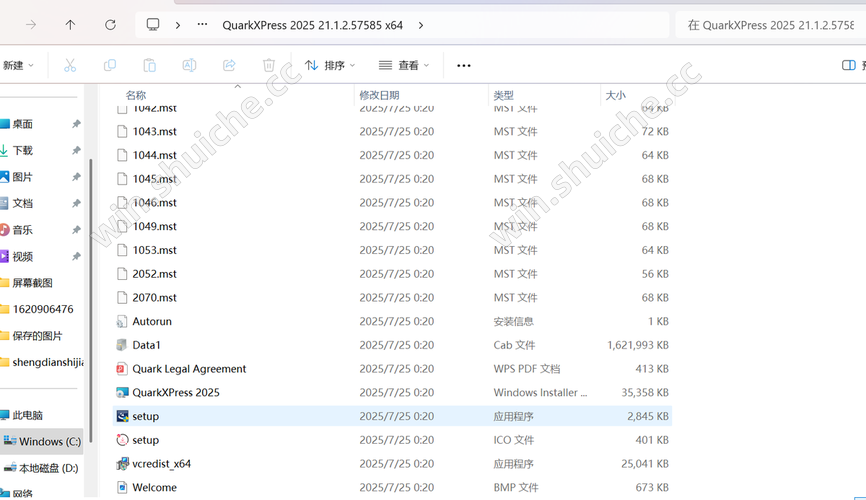
Task: Select the file 1053.mst
Action: click(392, 250)
